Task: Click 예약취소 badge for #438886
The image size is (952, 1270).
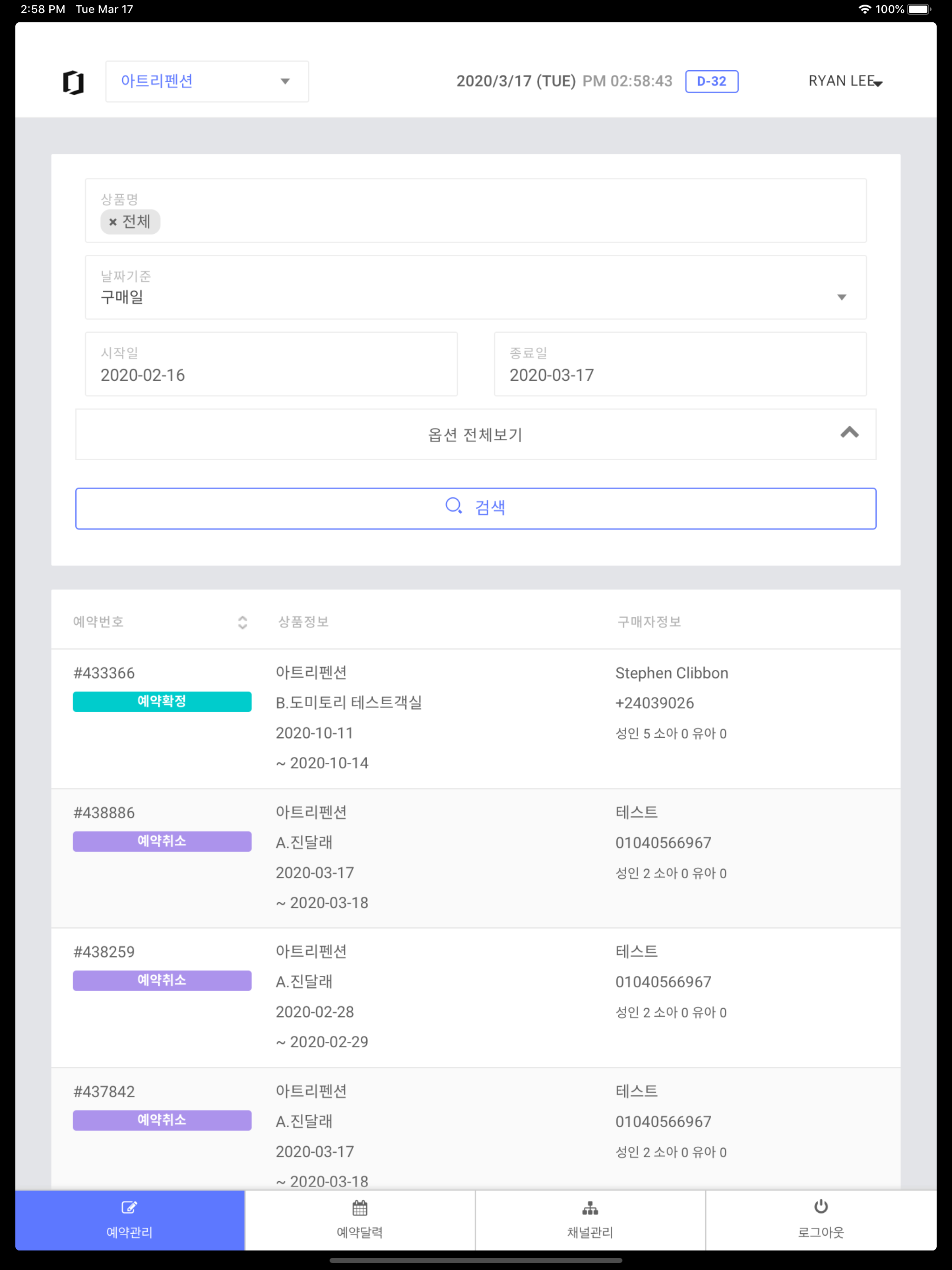Action: (x=162, y=841)
